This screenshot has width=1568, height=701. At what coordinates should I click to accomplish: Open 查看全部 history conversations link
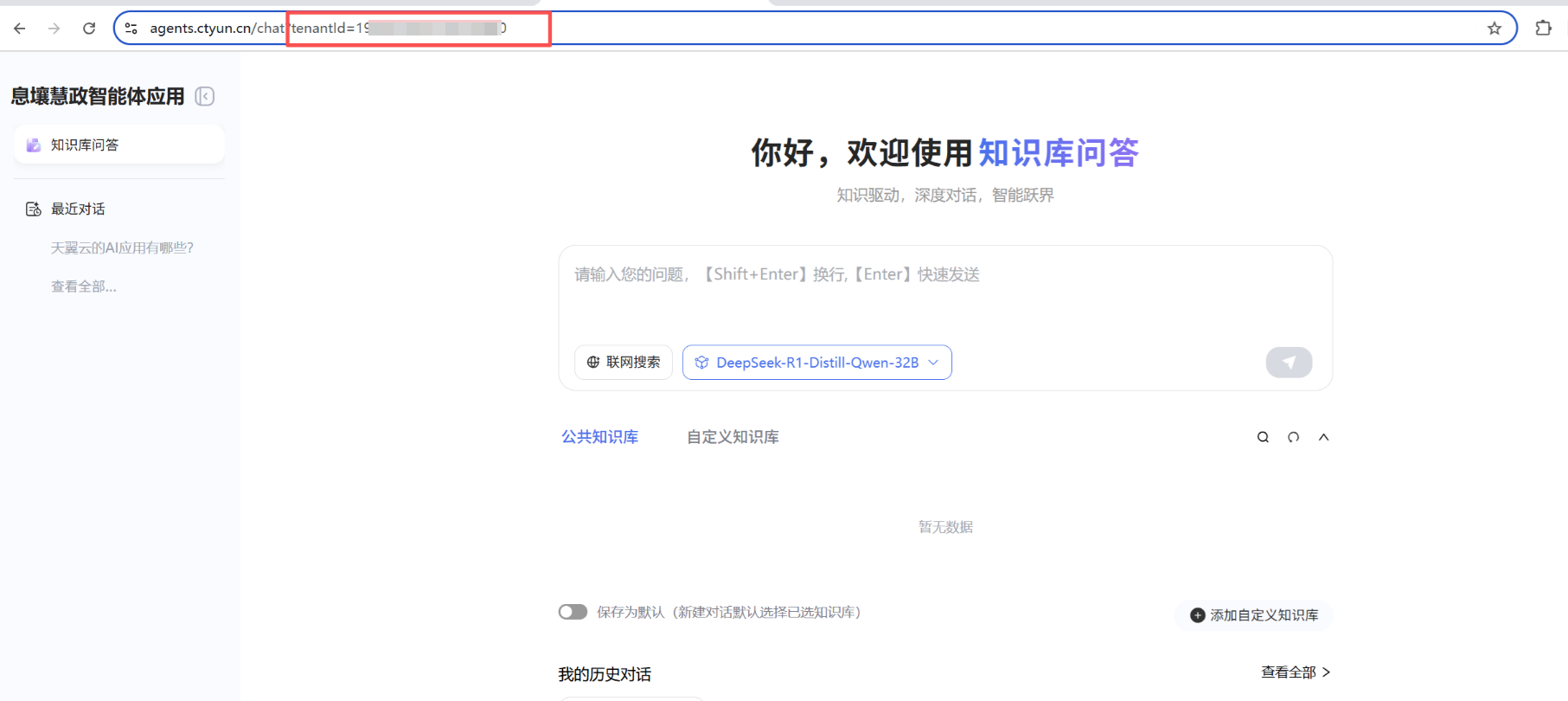tap(1295, 672)
